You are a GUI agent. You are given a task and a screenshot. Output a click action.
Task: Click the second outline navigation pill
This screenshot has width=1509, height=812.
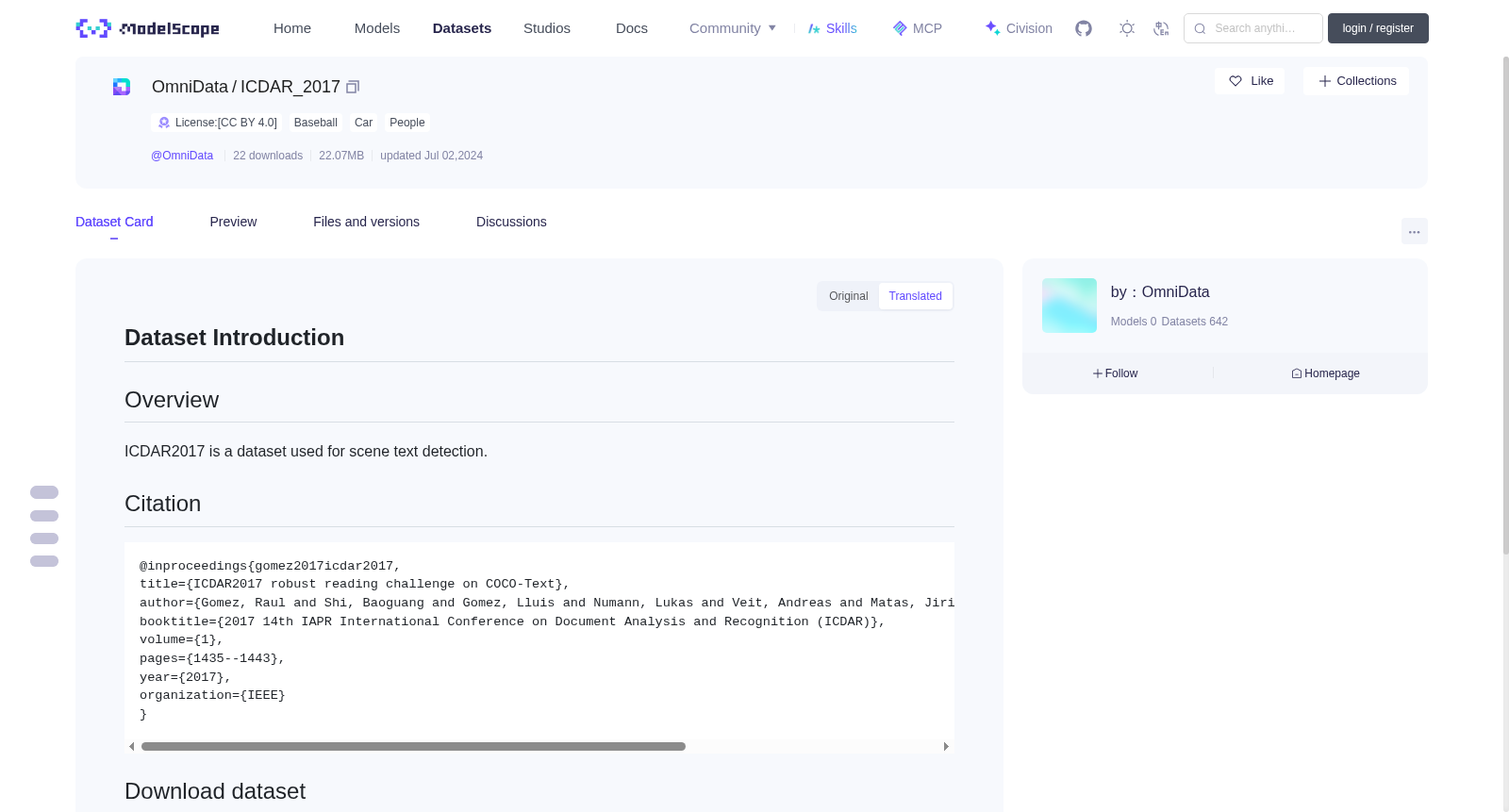[44, 516]
